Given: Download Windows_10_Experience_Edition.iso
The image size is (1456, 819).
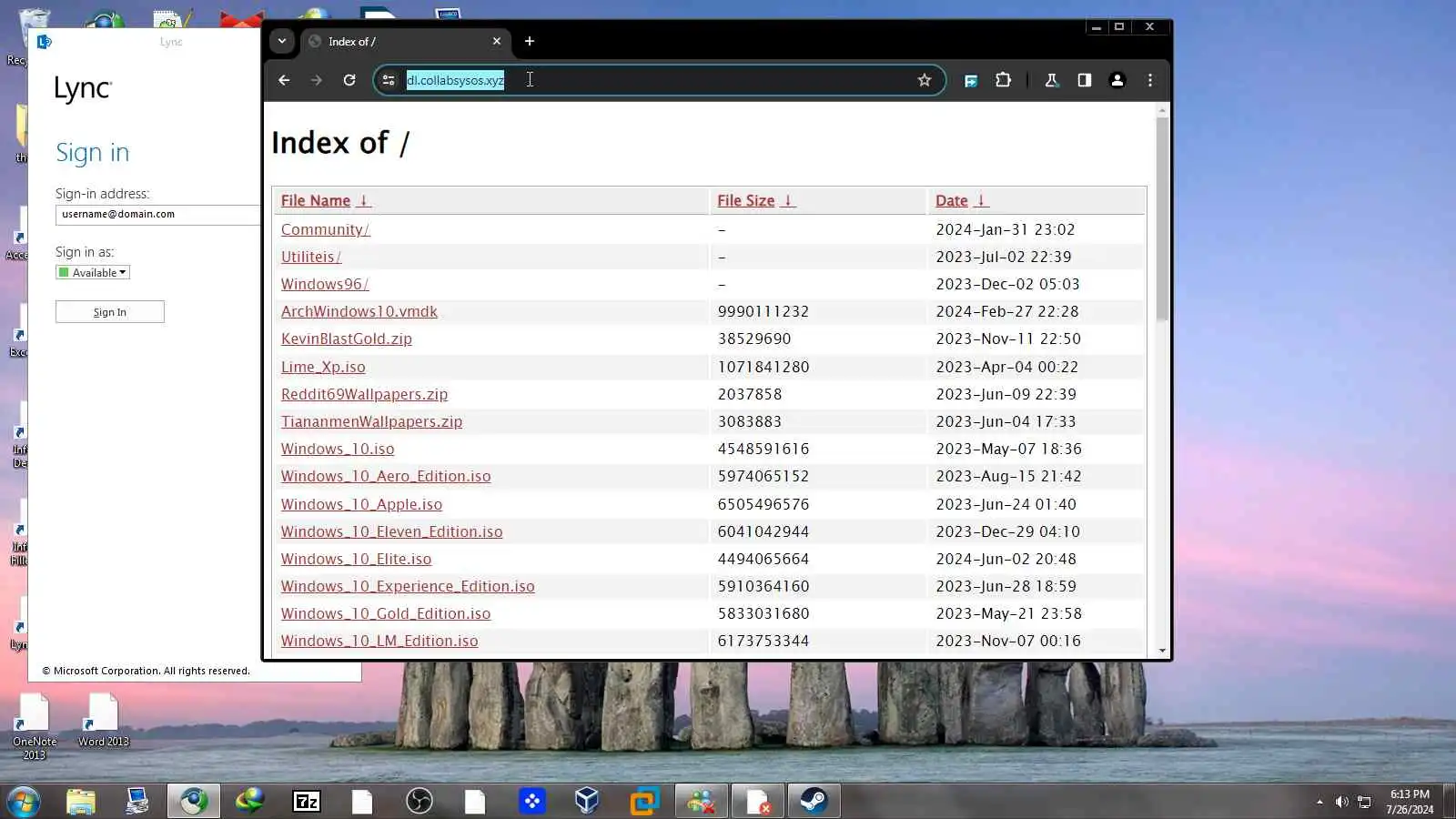Looking at the screenshot, I should (x=408, y=586).
